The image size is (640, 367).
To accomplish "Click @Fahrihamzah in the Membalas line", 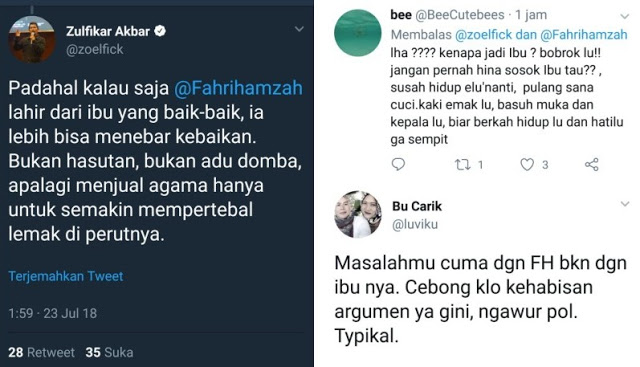I will [584, 35].
